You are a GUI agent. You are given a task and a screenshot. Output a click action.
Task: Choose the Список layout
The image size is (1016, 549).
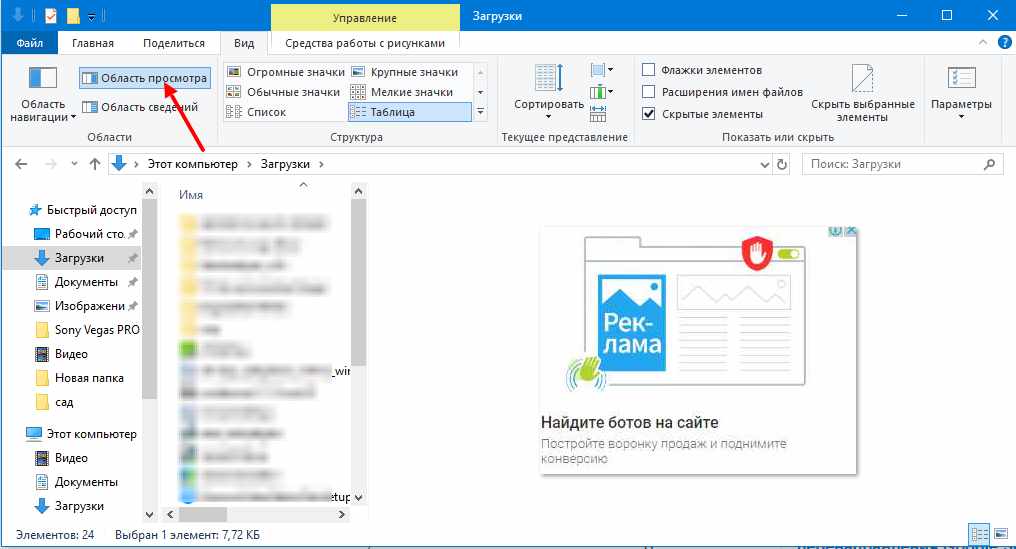(x=256, y=112)
